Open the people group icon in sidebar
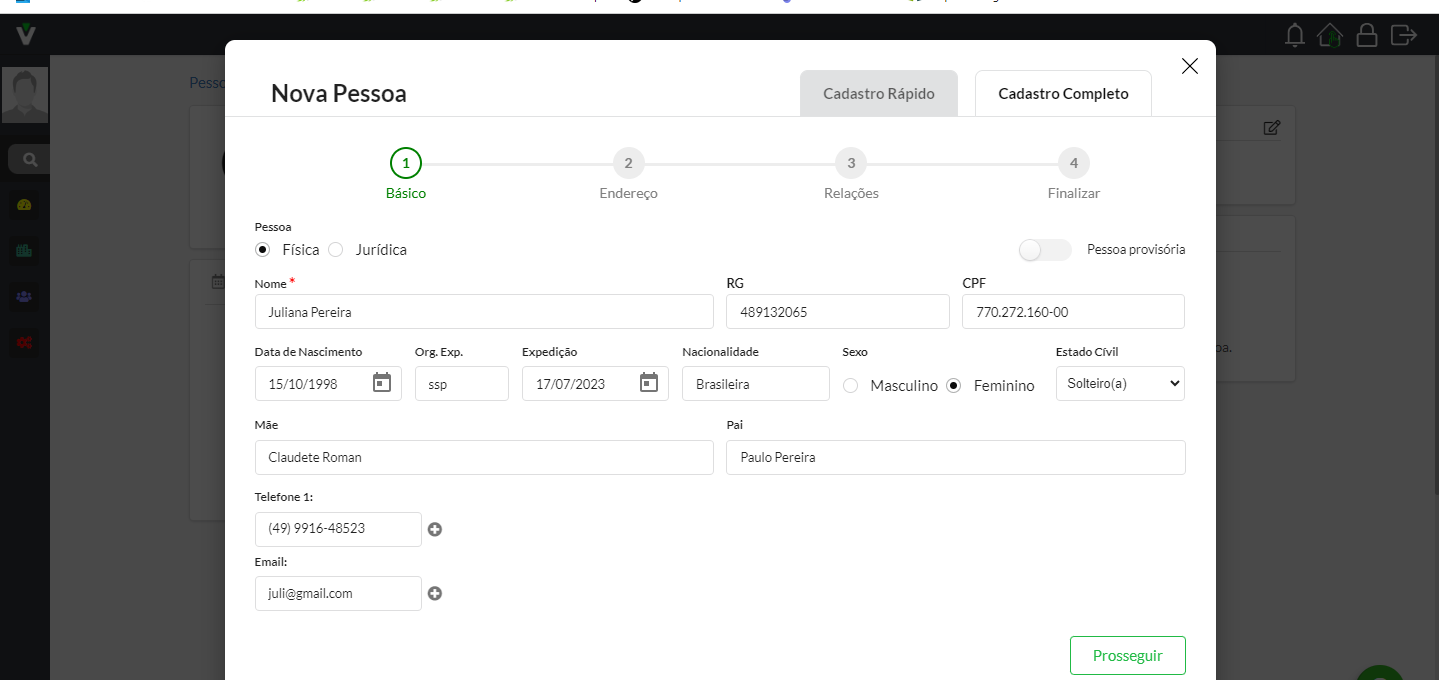Viewport: 1439px width, 680px height. pos(25,297)
